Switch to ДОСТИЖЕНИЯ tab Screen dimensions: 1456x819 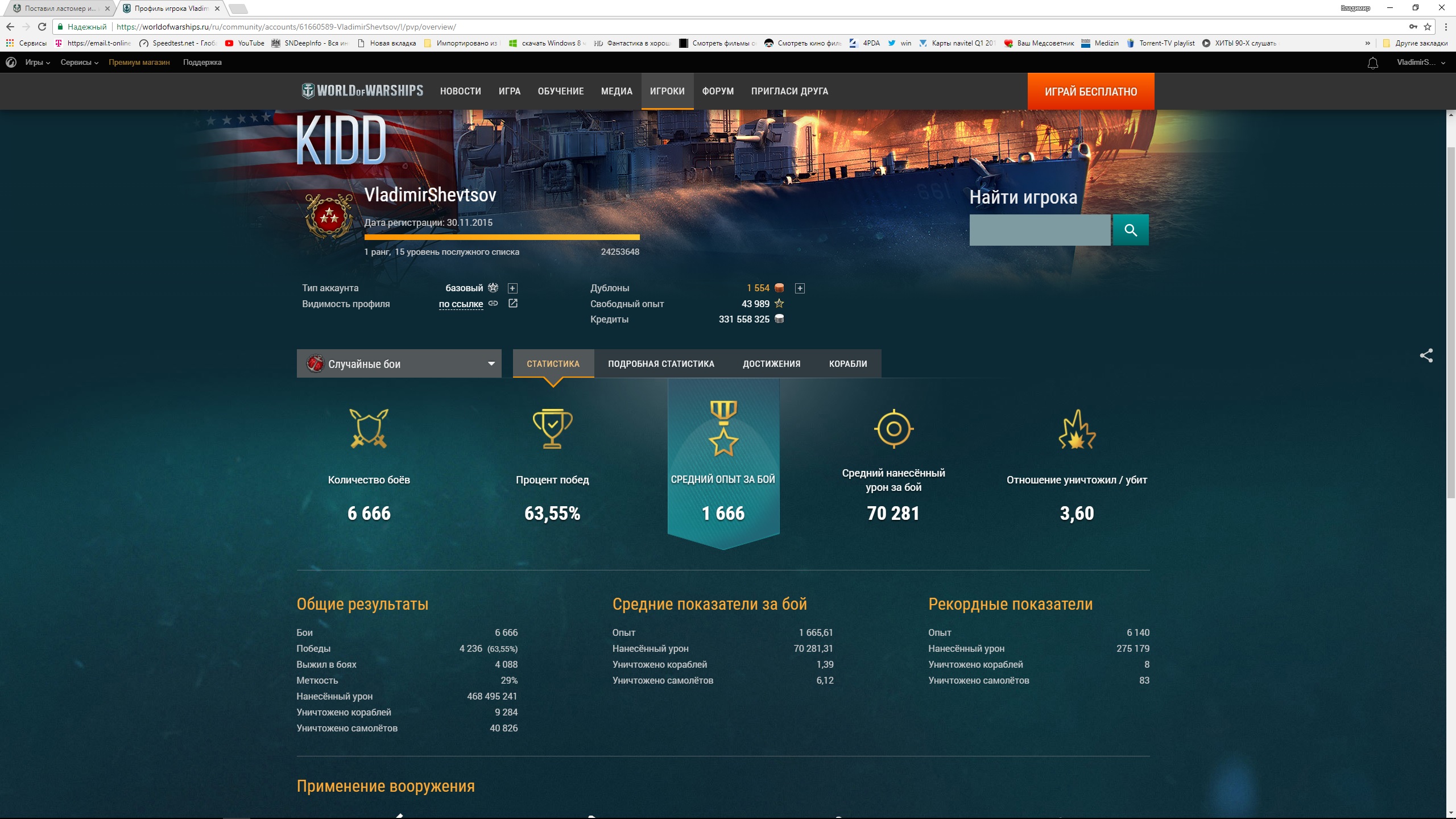[771, 363]
